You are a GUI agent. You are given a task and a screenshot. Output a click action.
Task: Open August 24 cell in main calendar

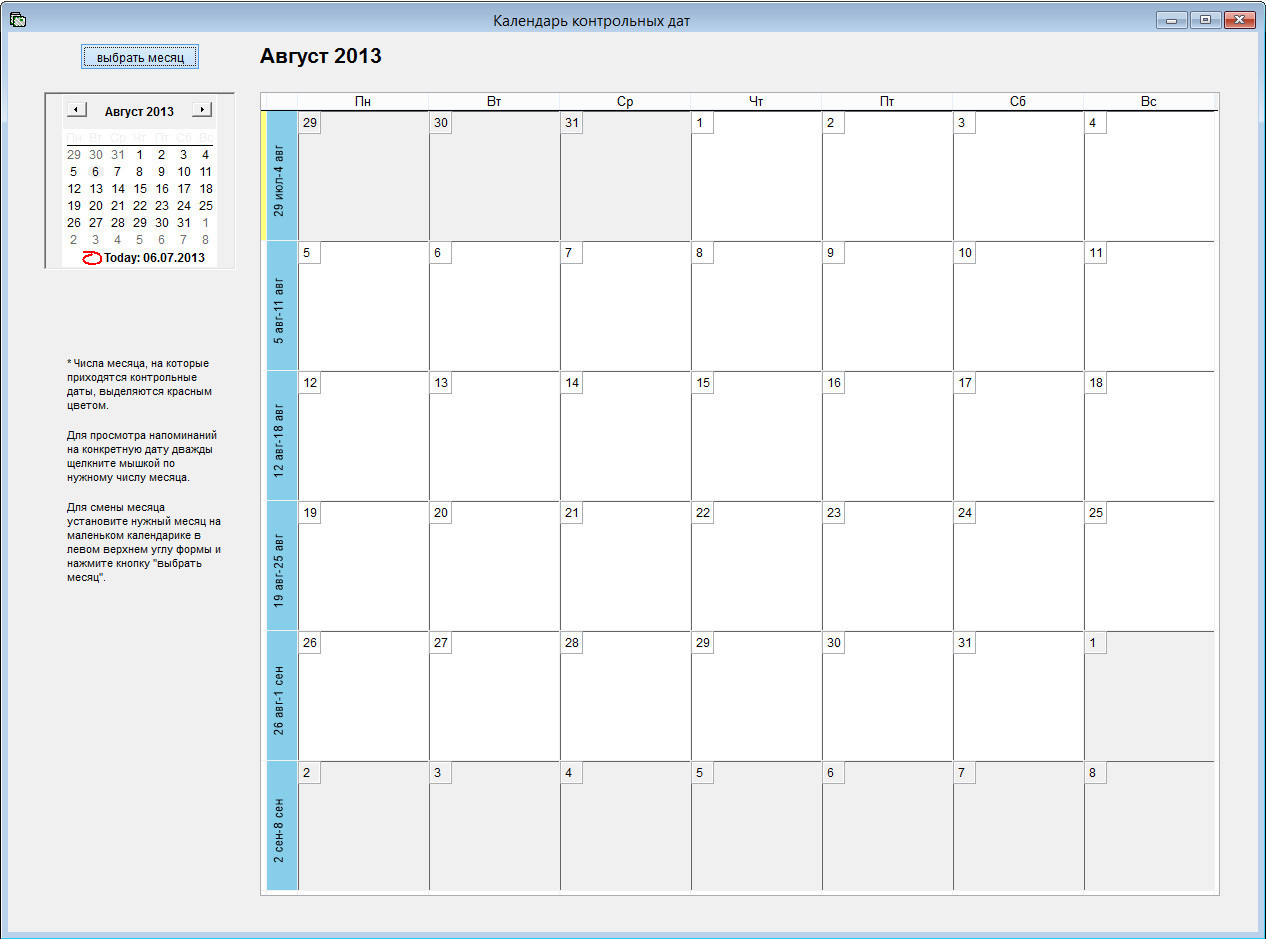[1018, 566]
